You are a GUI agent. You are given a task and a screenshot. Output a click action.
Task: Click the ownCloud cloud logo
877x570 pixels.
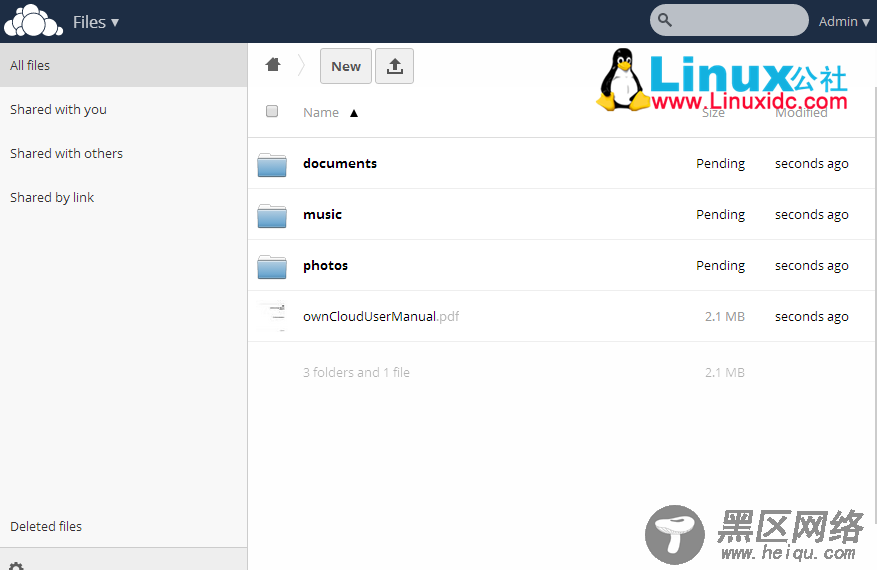point(33,21)
